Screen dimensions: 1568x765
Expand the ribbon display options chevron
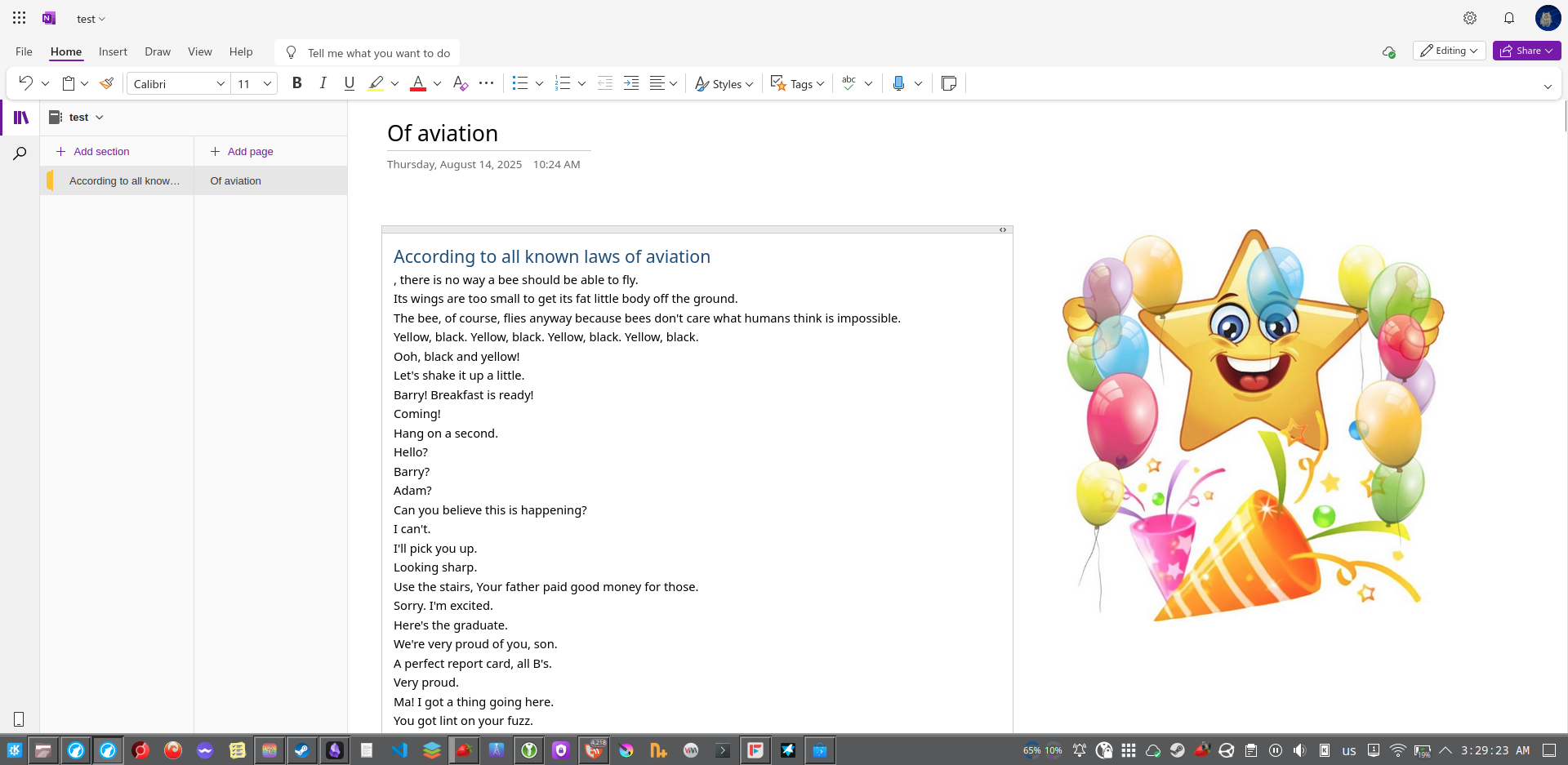point(1548,87)
